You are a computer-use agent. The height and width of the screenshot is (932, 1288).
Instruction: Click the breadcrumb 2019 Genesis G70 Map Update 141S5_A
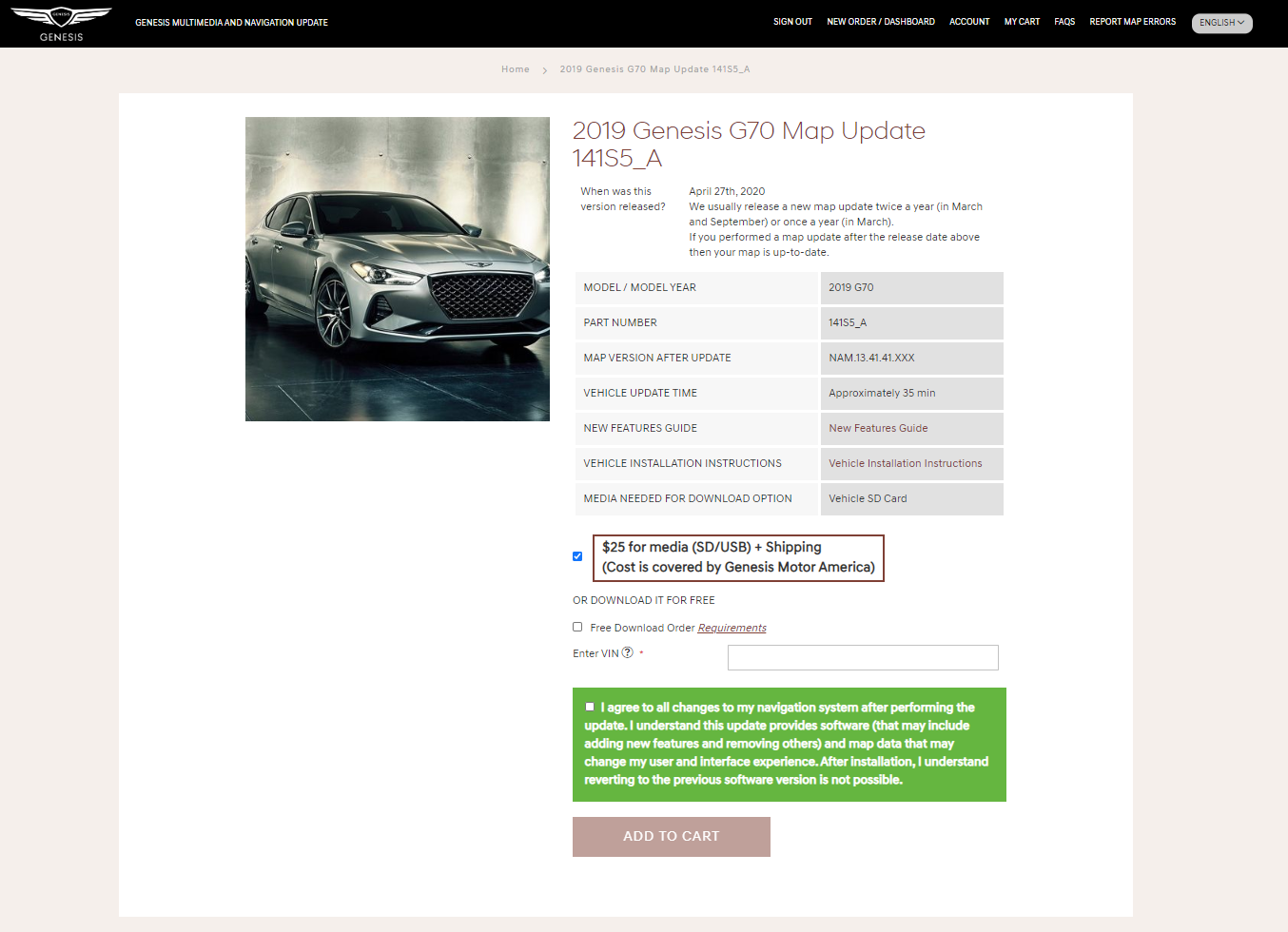[654, 69]
